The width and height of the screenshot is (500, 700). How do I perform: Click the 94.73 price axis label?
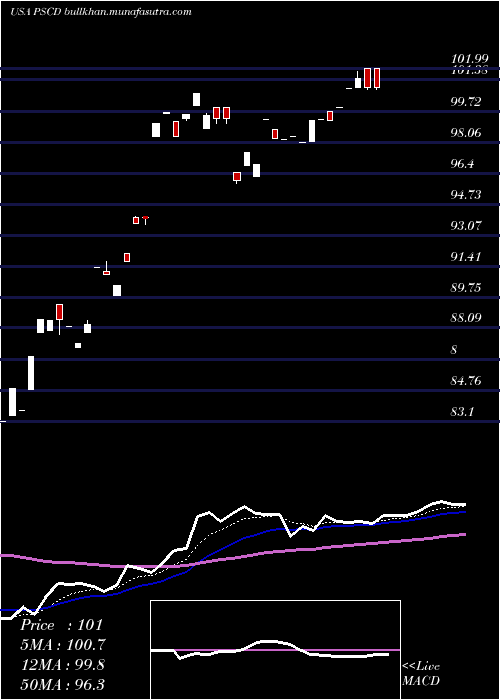pos(466,195)
